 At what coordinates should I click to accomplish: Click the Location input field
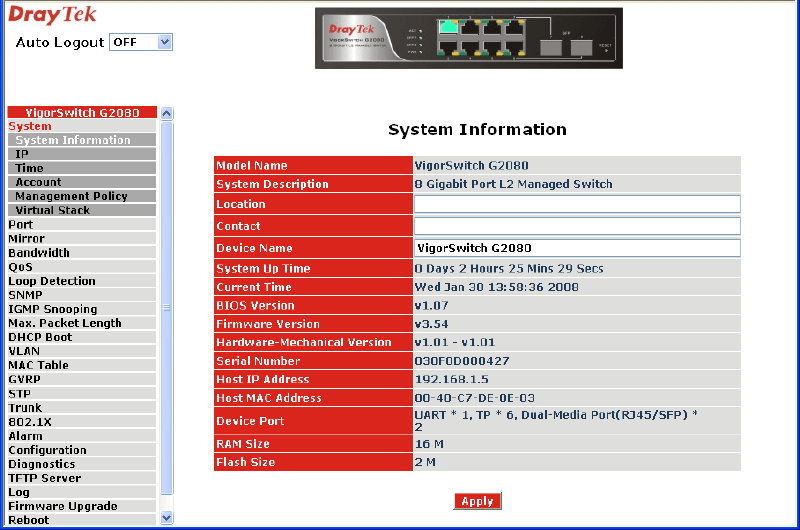click(577, 204)
